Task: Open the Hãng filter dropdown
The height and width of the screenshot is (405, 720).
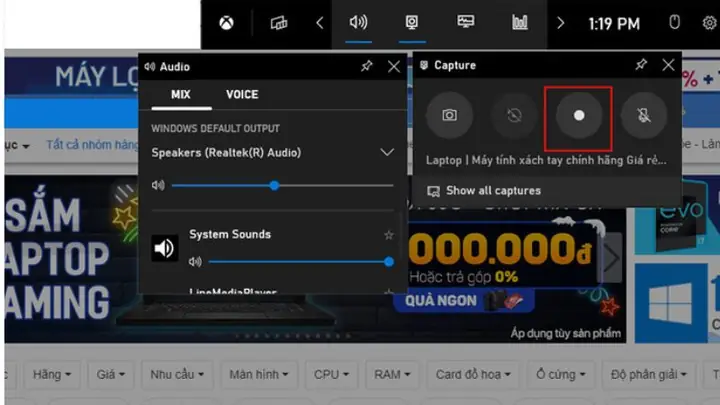Action: (51, 375)
